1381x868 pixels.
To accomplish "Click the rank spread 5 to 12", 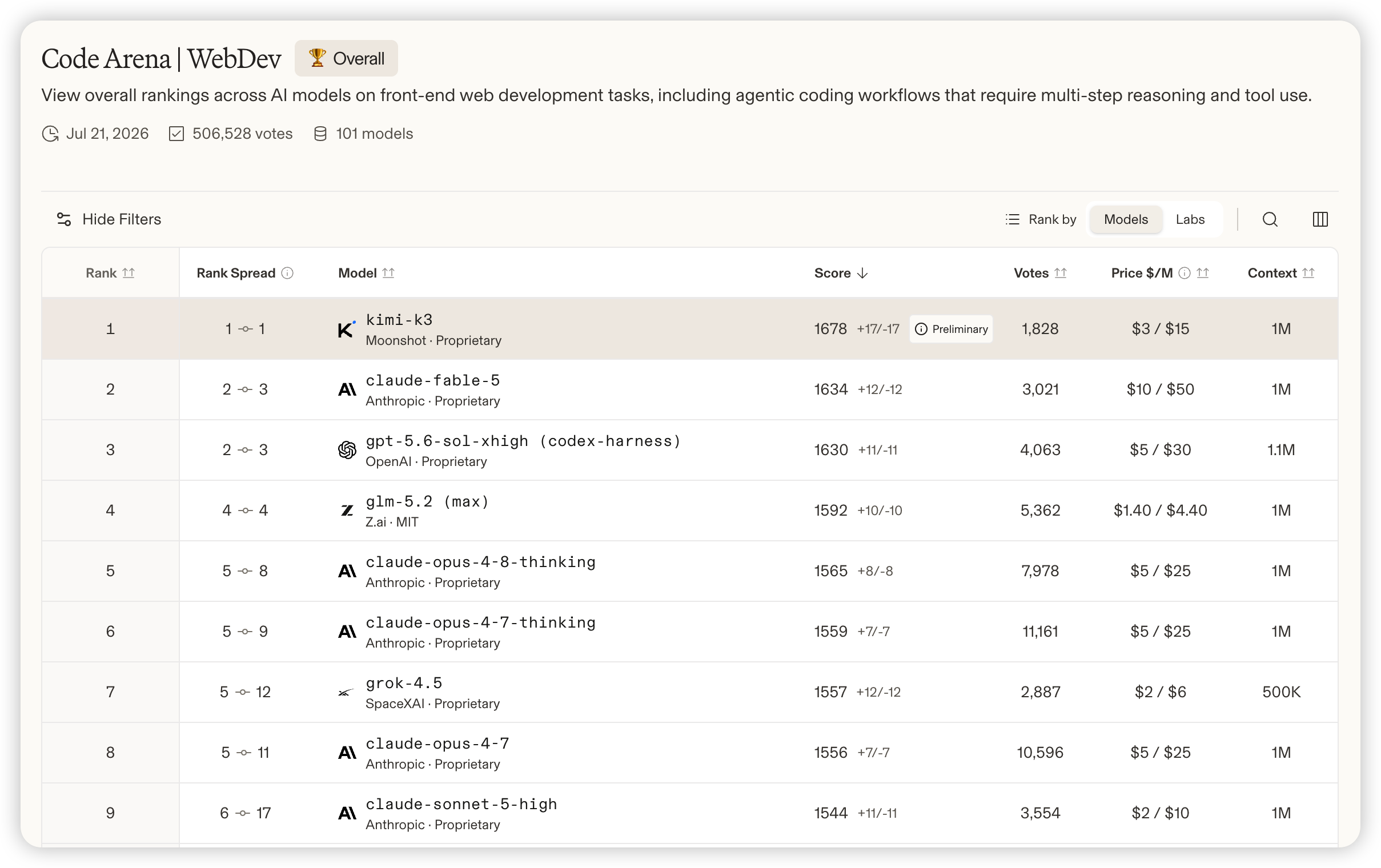I will [246, 692].
